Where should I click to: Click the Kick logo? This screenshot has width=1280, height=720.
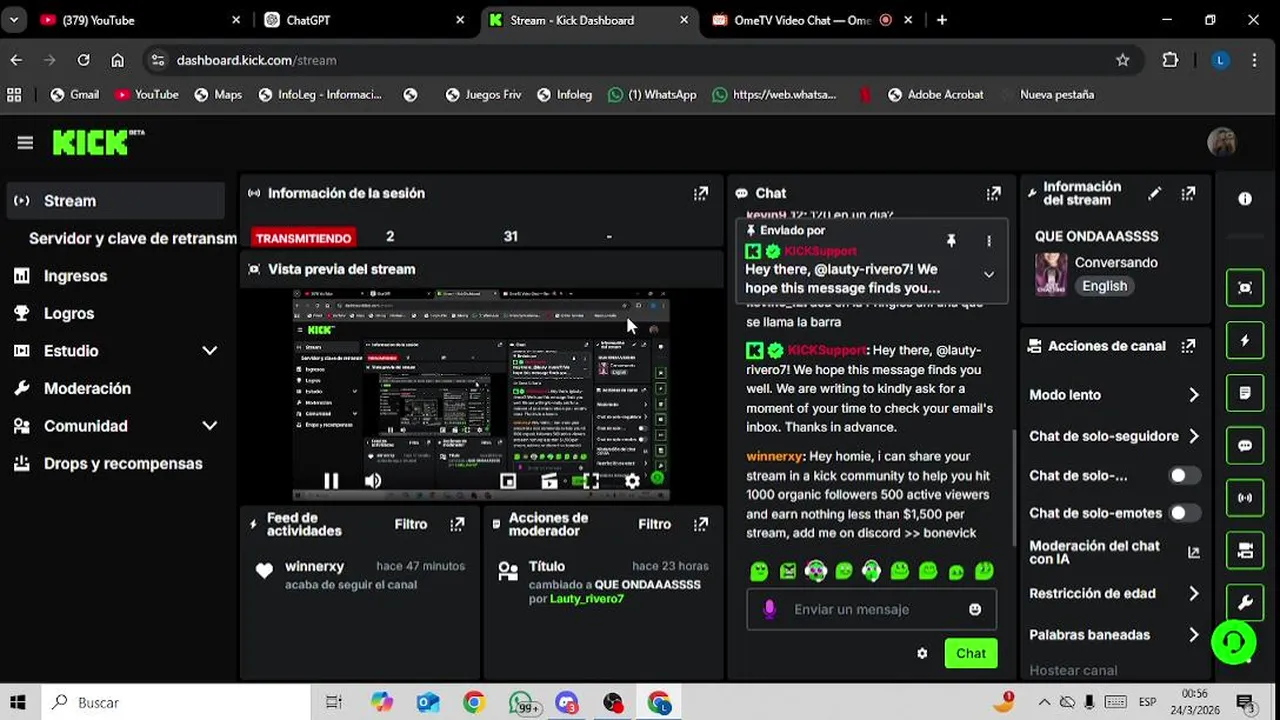point(98,142)
